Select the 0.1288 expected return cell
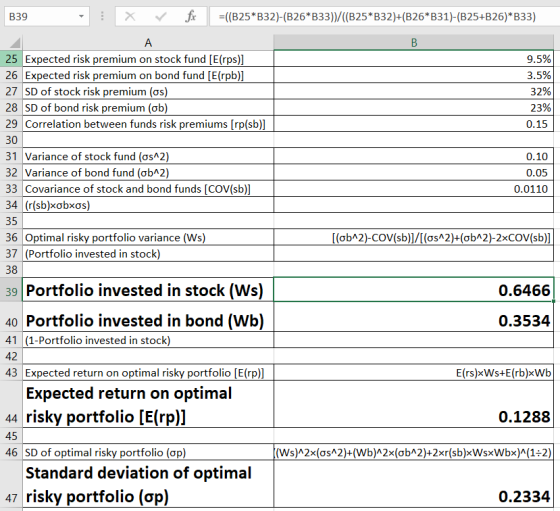 pyautogui.click(x=414, y=404)
